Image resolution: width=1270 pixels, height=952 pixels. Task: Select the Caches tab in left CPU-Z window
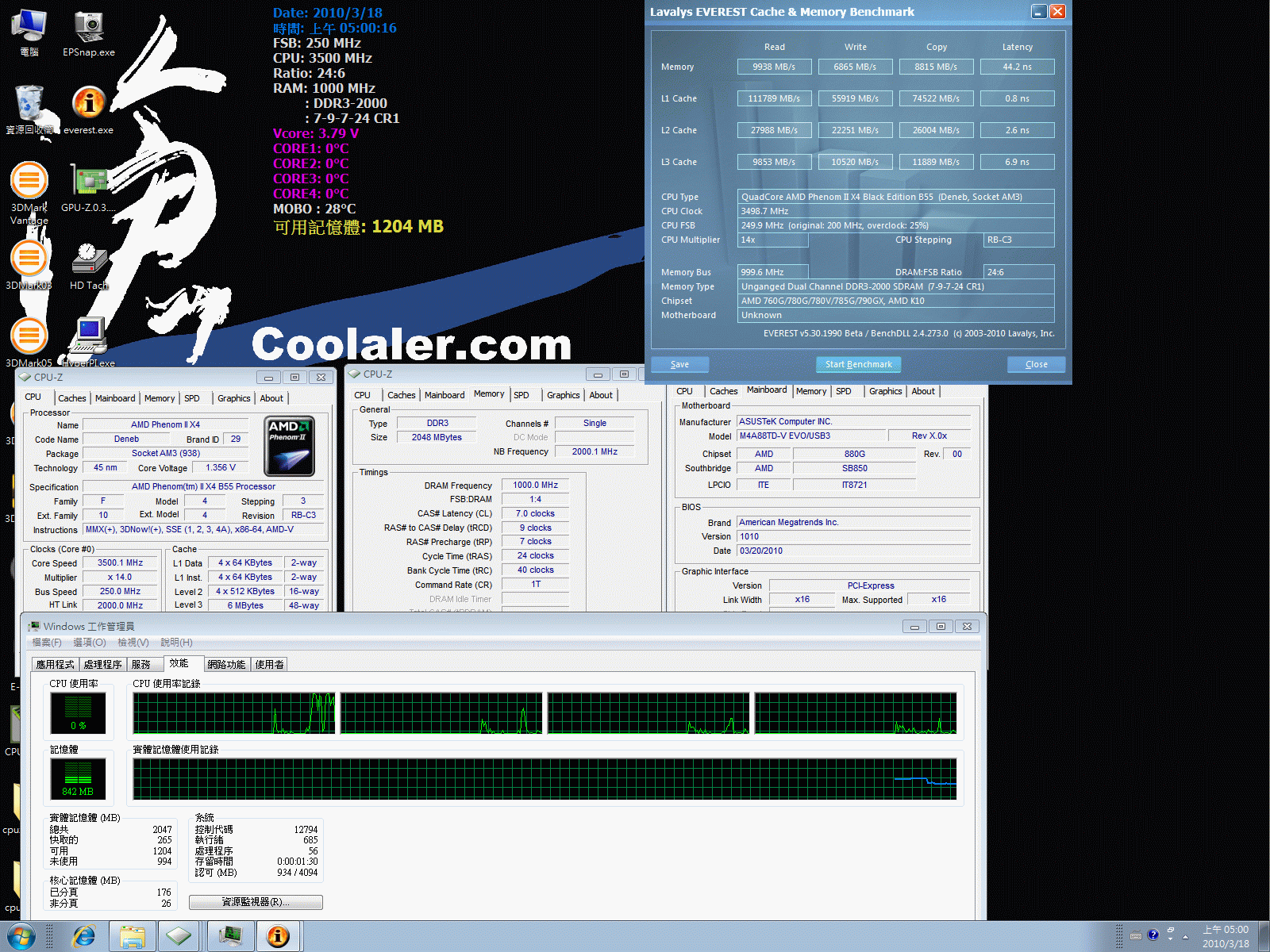pyautogui.click(x=72, y=398)
